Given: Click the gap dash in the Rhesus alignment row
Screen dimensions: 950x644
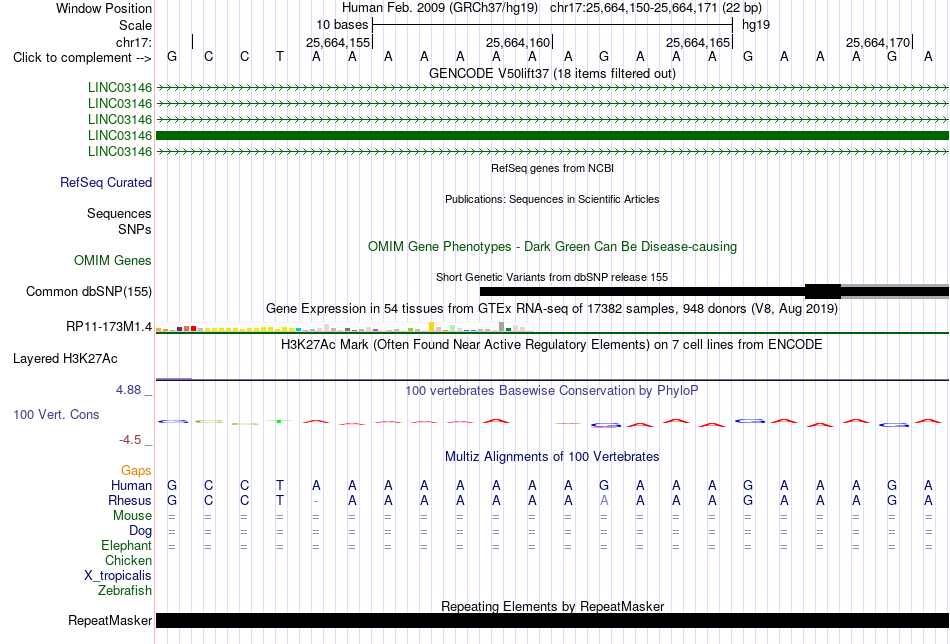Looking at the screenshot, I should (x=316, y=502).
